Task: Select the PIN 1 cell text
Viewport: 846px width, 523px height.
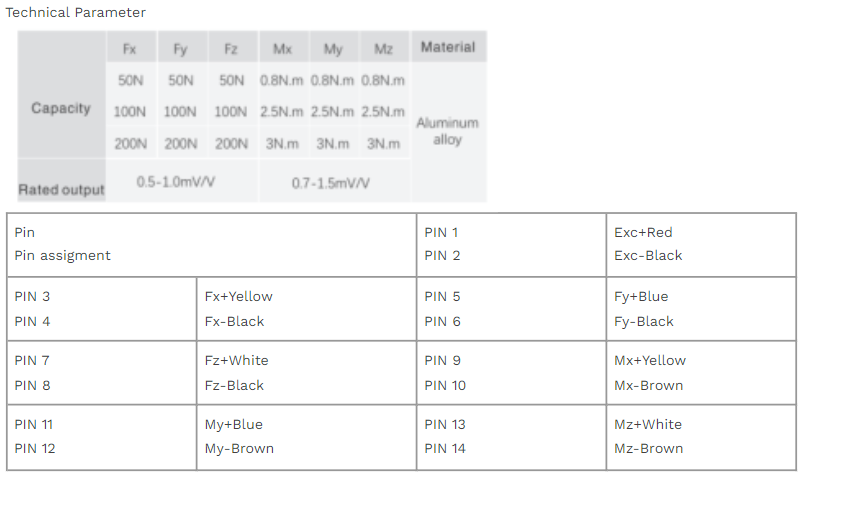Action: click(441, 232)
